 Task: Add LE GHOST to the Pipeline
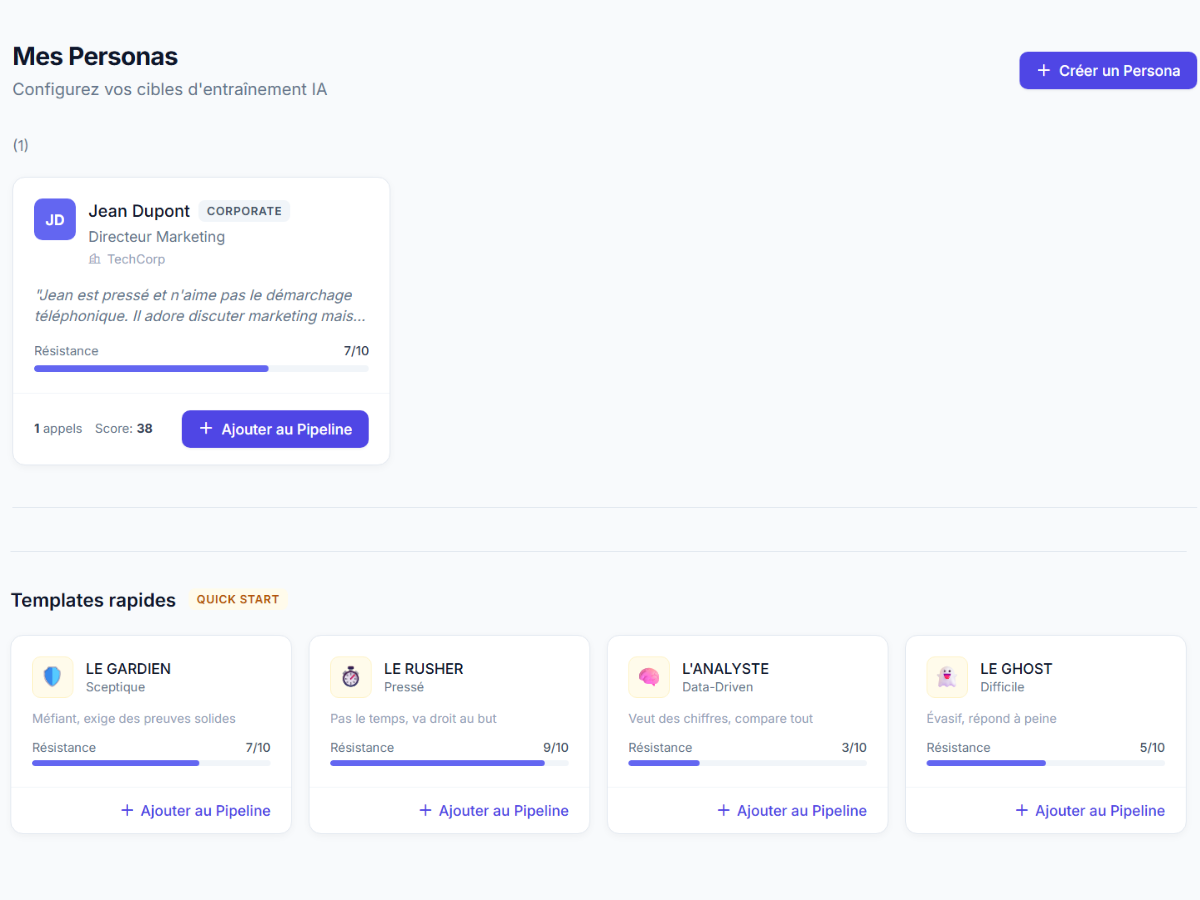coord(1090,810)
